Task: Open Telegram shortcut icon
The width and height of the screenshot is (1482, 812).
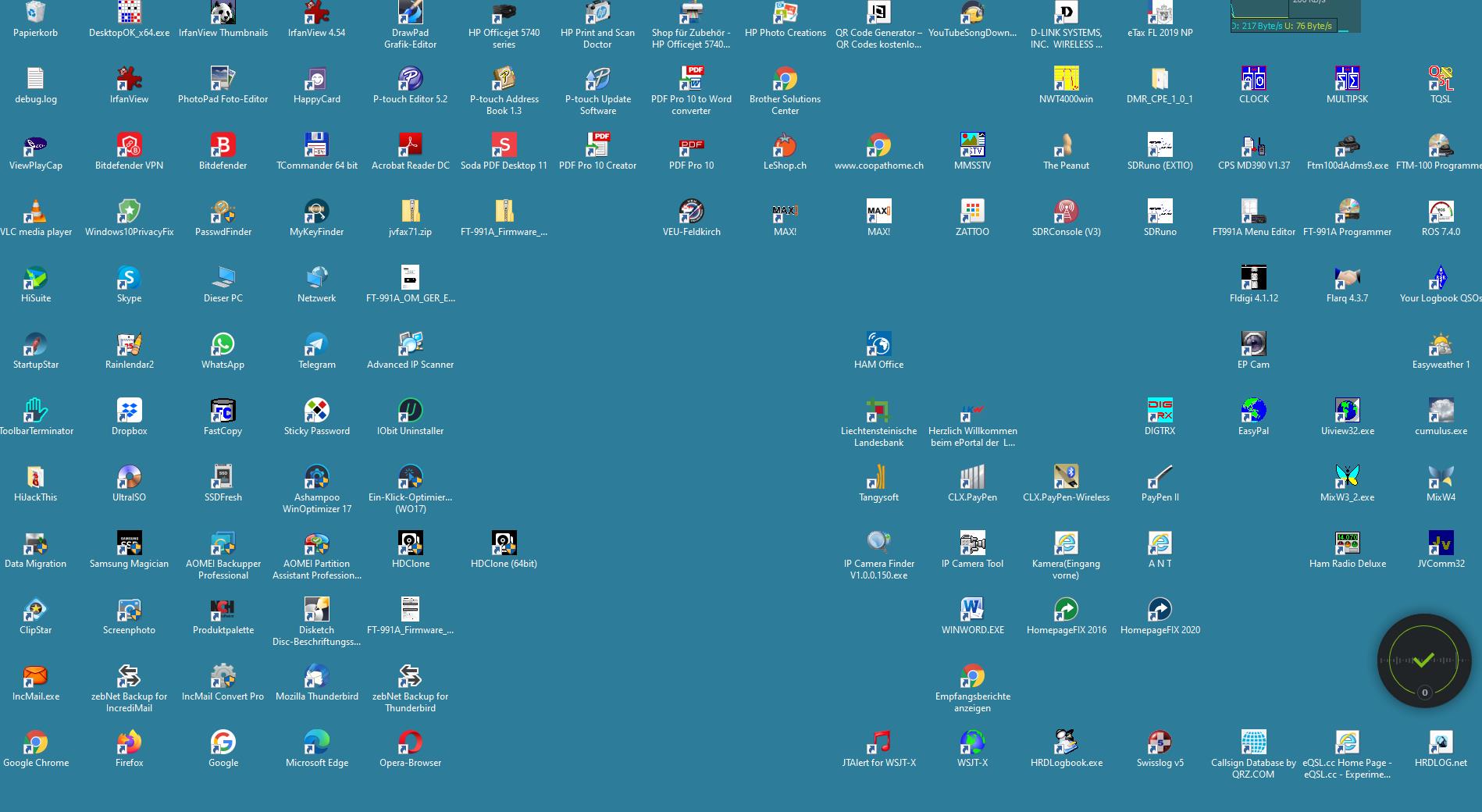Action: [x=317, y=344]
